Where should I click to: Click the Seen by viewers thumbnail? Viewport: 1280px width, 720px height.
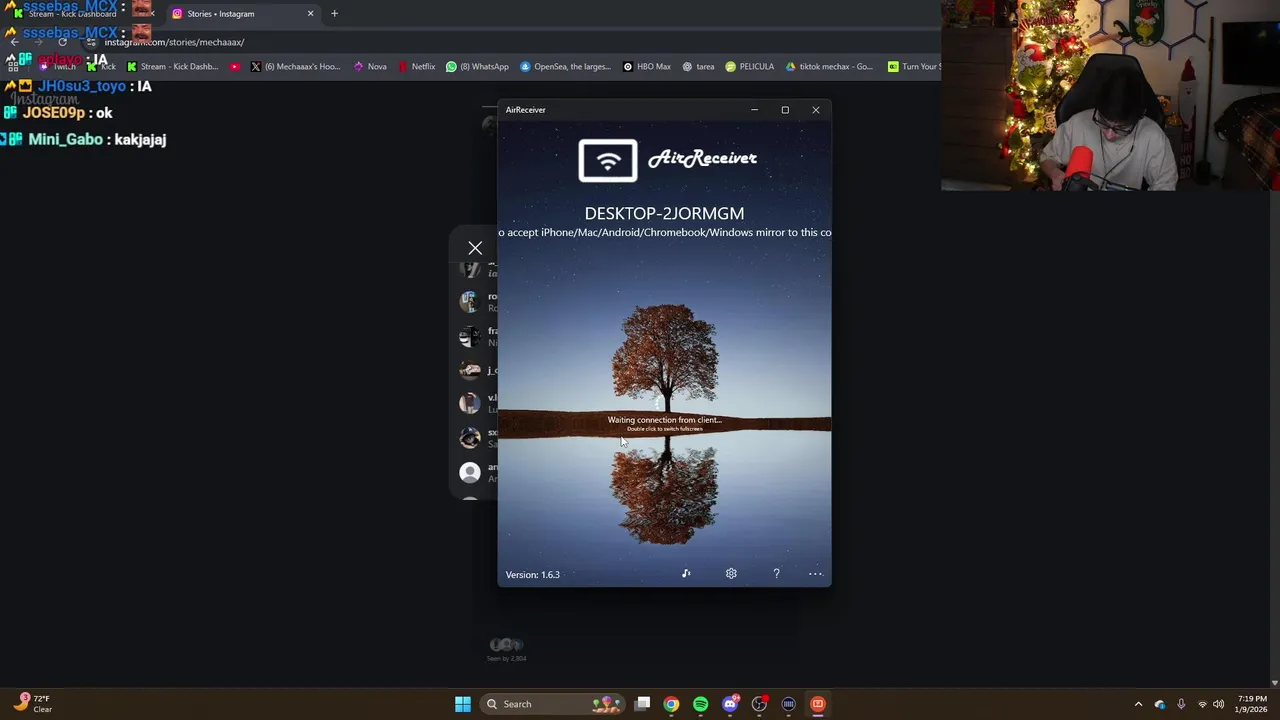point(506,645)
